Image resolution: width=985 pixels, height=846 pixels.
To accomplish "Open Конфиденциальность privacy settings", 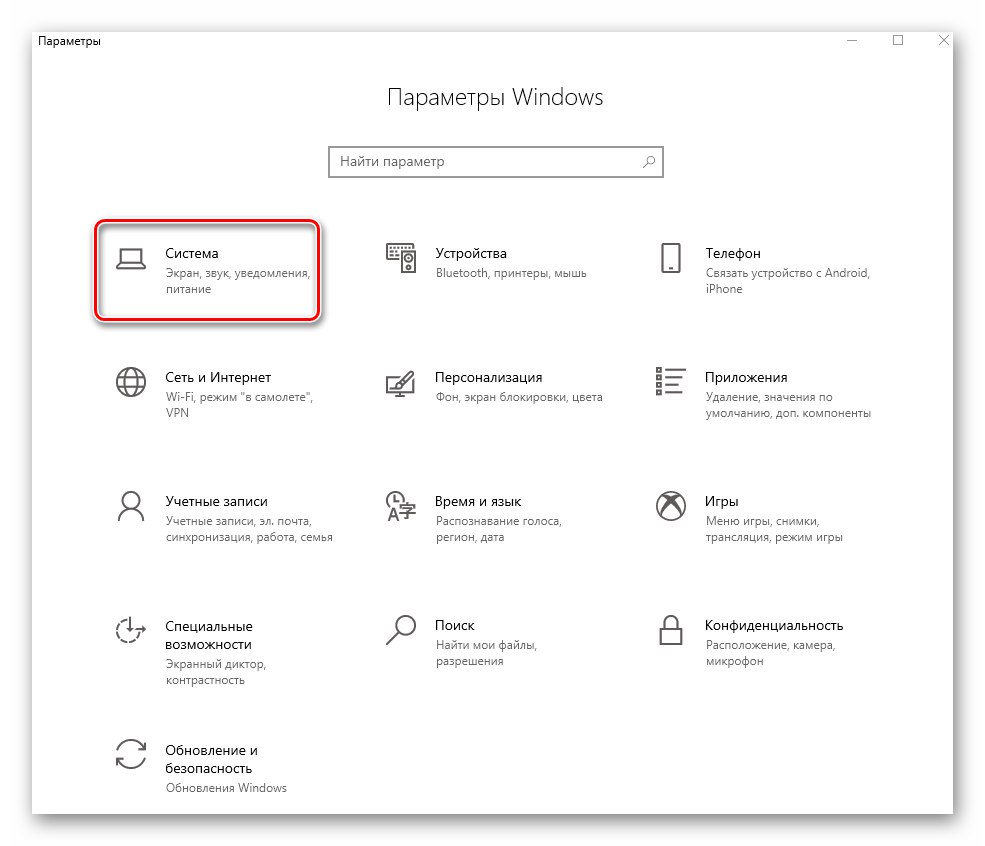I will [774, 625].
